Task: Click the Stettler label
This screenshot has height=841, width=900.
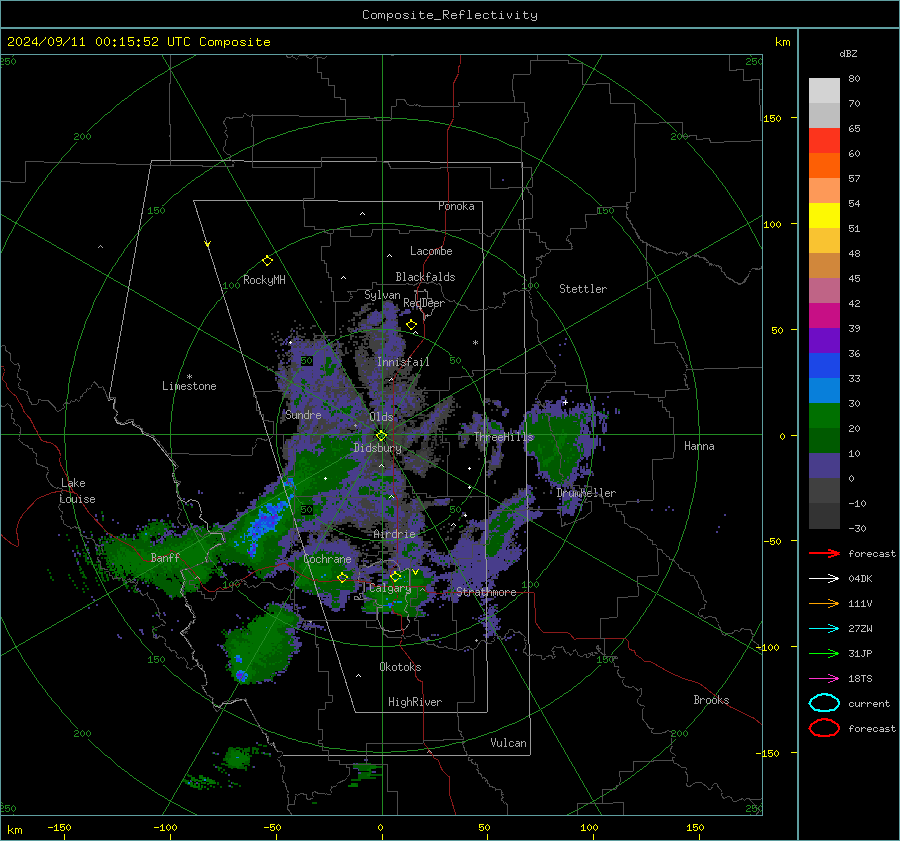Action: 583,289
